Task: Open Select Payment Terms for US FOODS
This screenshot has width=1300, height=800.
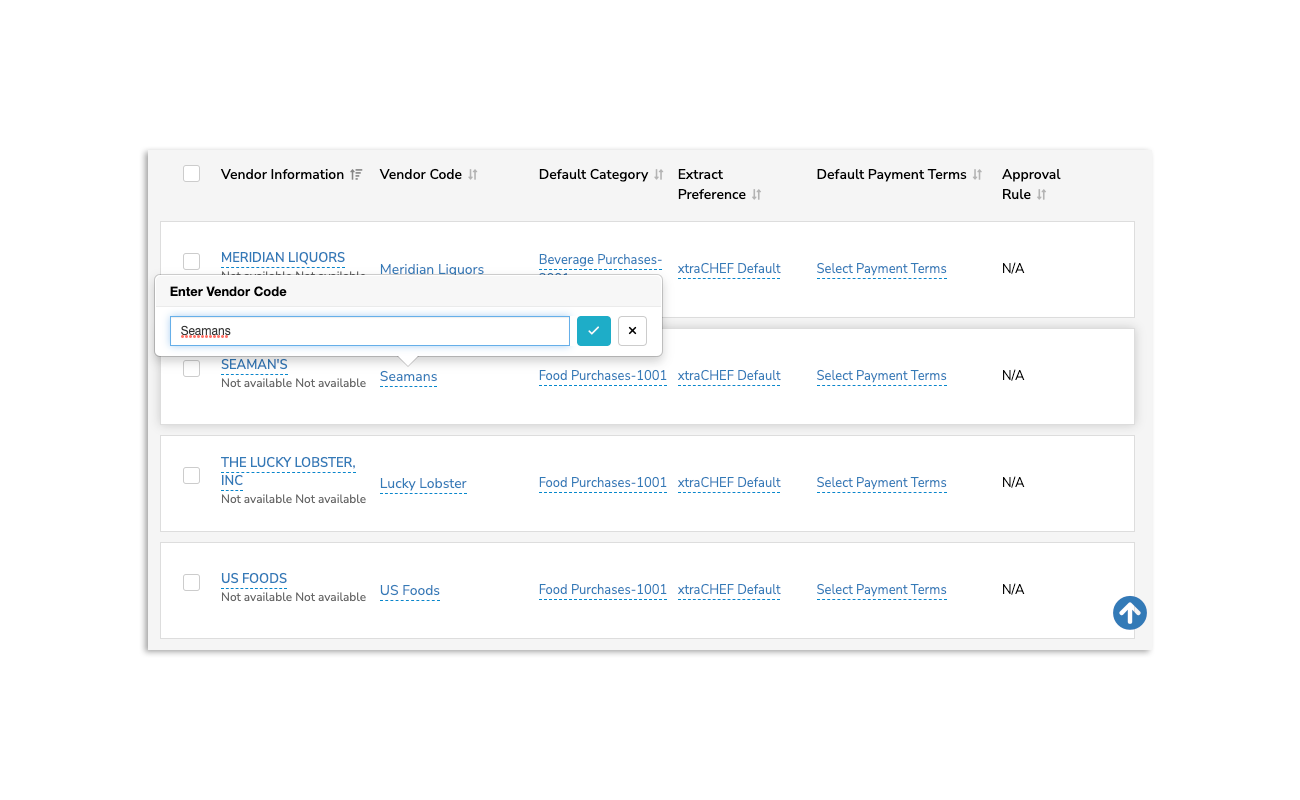Action: click(x=881, y=589)
